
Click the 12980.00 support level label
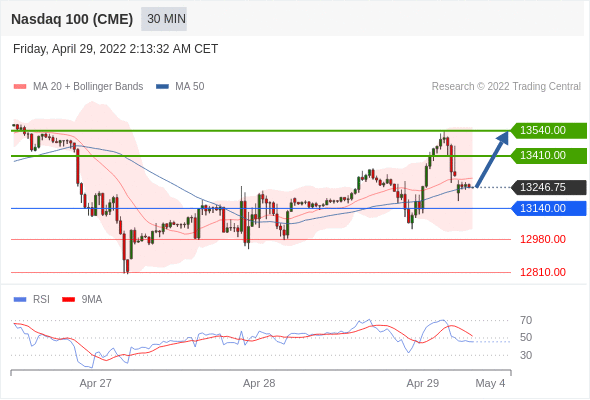(x=543, y=239)
